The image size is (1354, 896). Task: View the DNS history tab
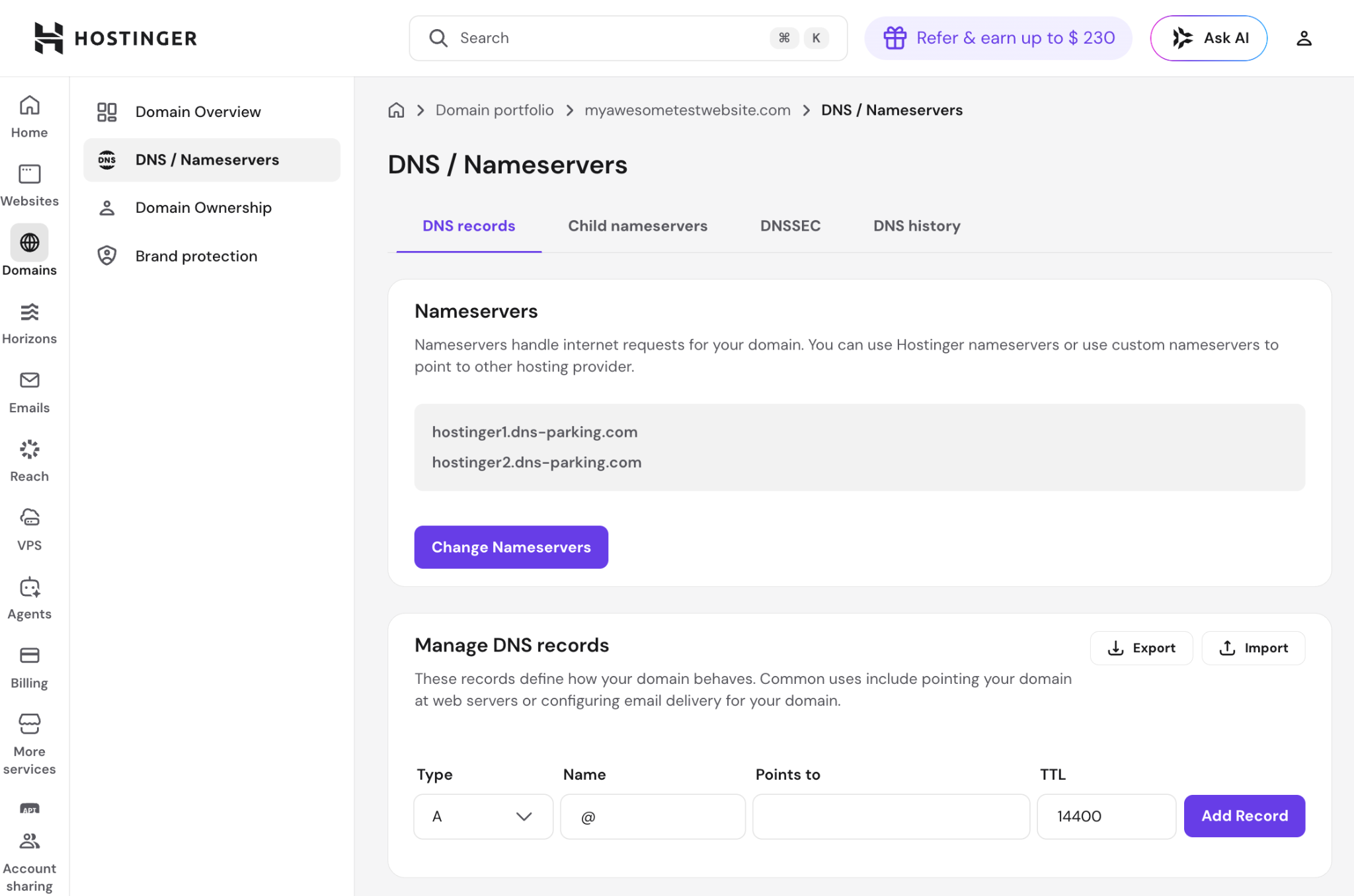click(916, 225)
